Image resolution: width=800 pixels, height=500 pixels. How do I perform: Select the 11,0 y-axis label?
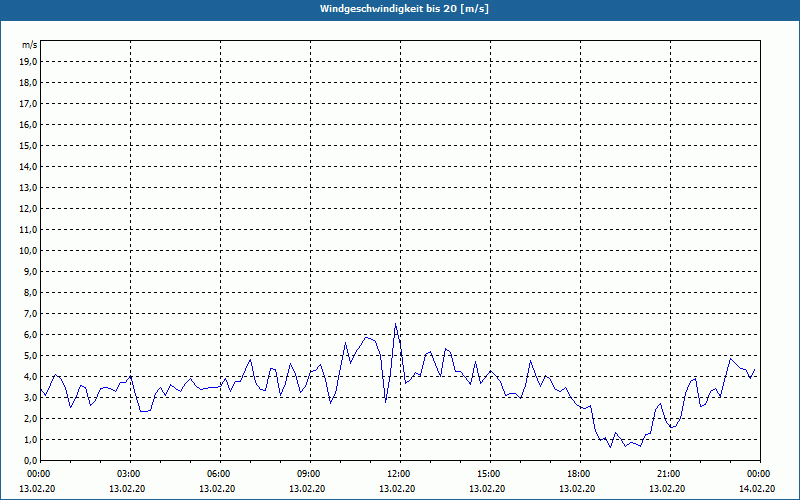click(x=28, y=230)
